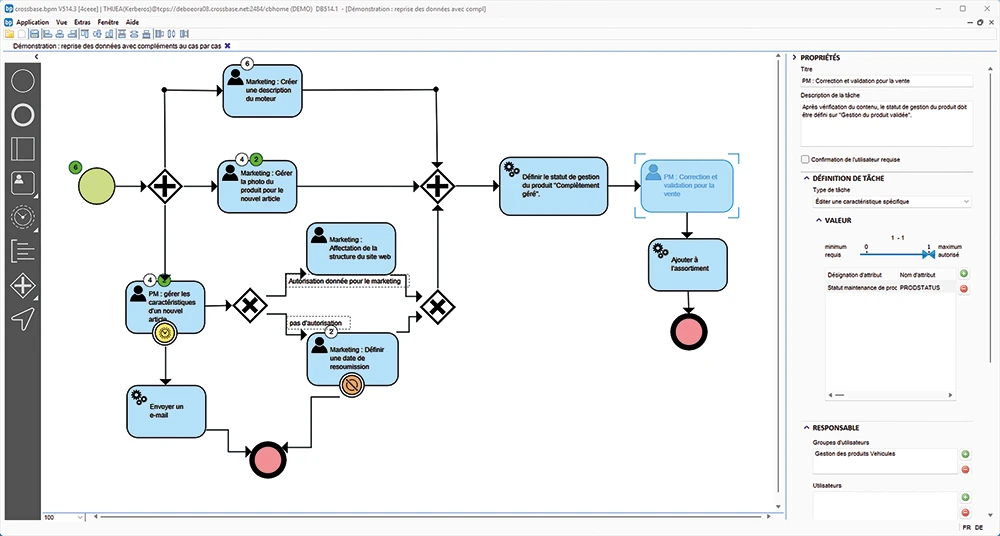Select the merging exclusive gateway below the parallel join
Image resolution: width=1000 pixels, height=536 pixels.
point(438,308)
